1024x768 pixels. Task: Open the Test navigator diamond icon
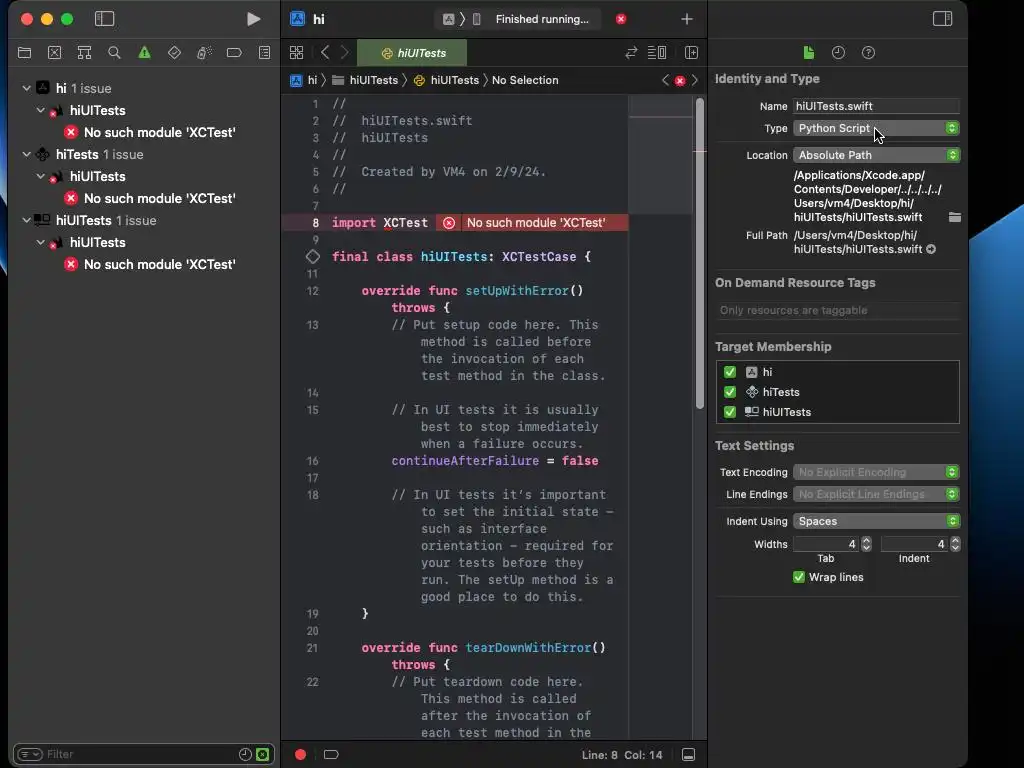(174, 53)
